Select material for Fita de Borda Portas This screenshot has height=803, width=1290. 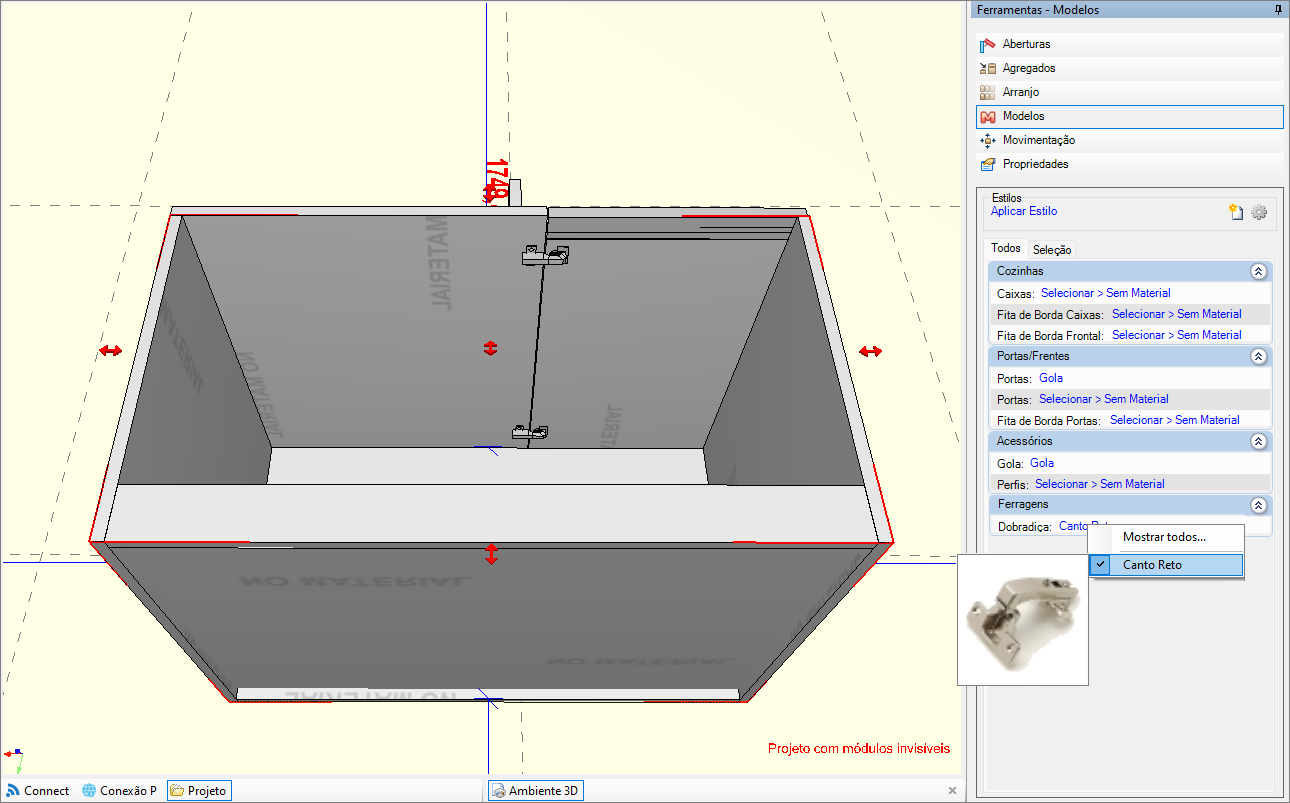tap(1175, 420)
